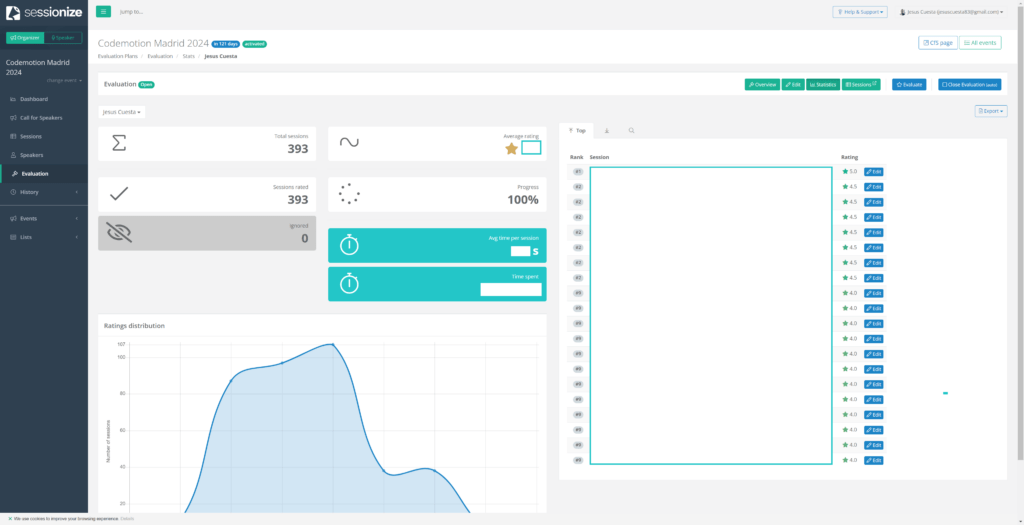1024x525 pixels.
Task: Click the Close Evaluation button
Action: coord(969,84)
